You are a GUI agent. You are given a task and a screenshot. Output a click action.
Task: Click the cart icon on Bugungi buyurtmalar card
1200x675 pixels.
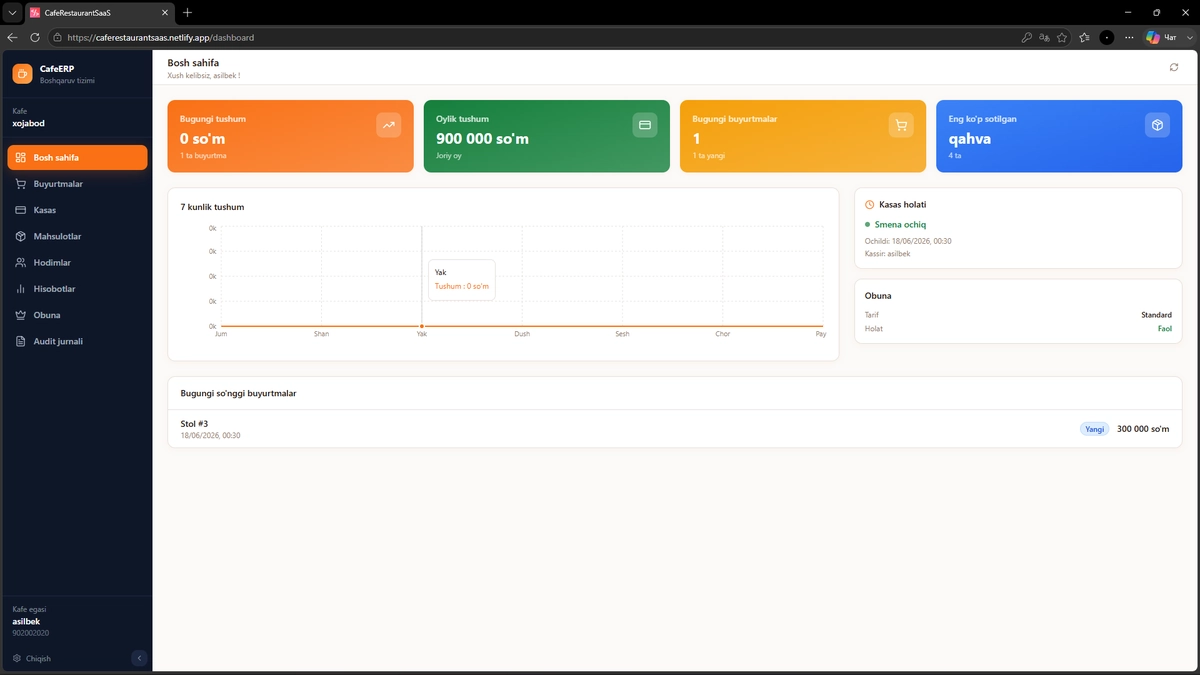(901, 125)
